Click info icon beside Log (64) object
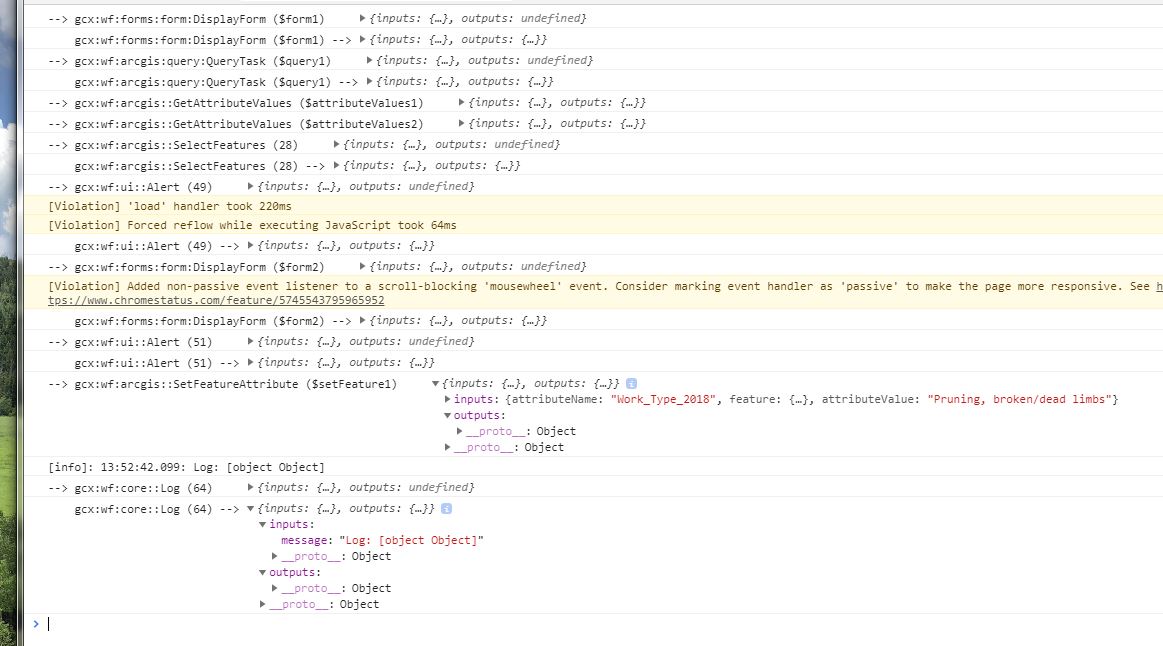 point(447,509)
